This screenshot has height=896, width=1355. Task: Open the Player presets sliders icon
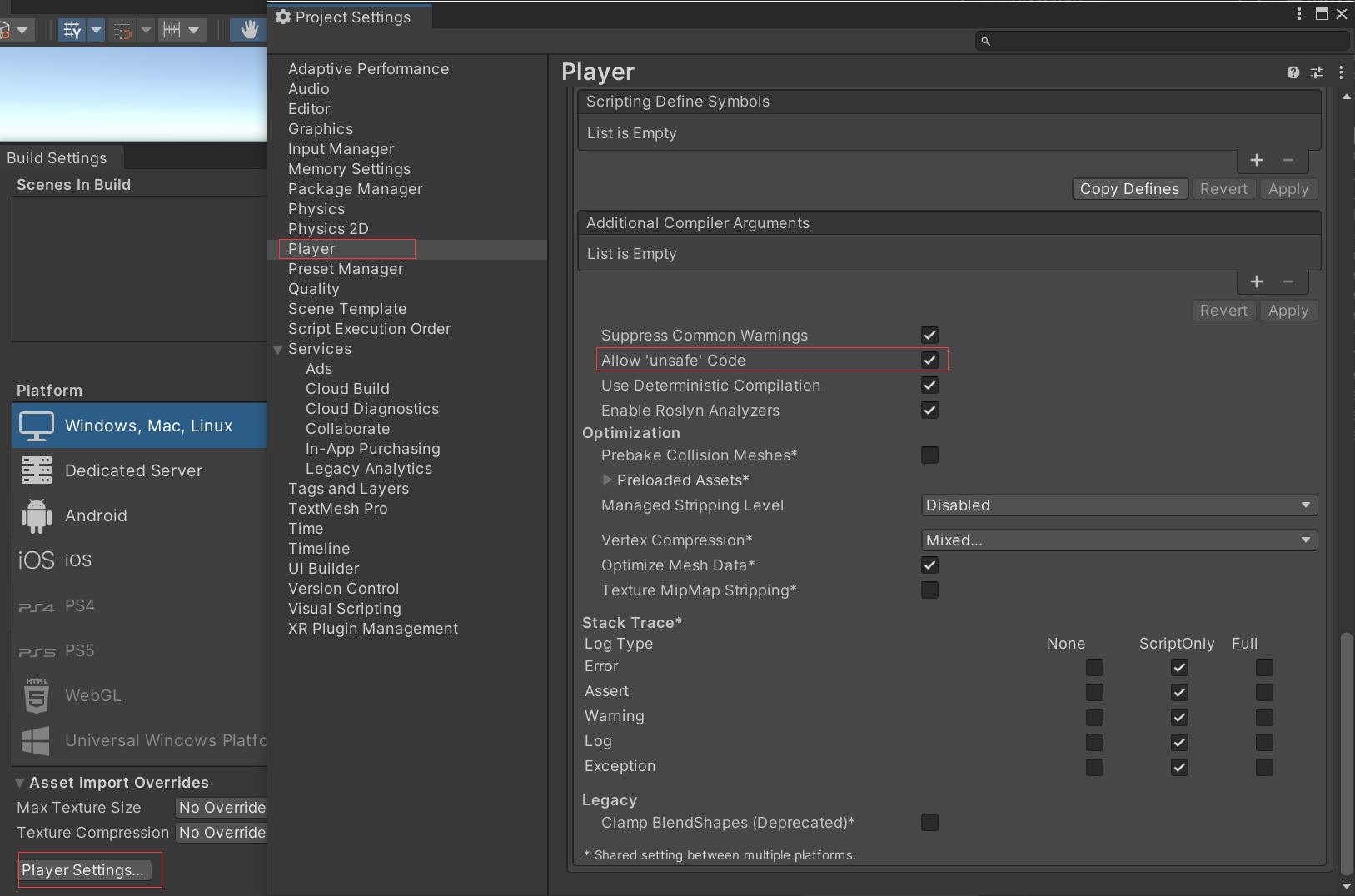pos(1317,72)
